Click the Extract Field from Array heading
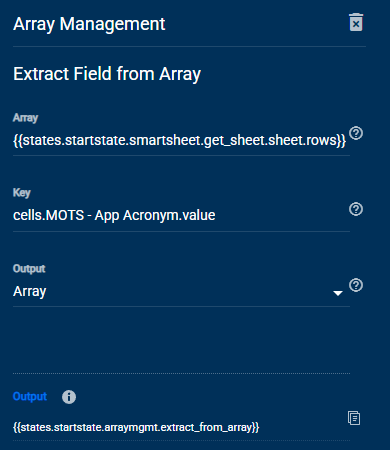The image size is (390, 450). point(107,74)
